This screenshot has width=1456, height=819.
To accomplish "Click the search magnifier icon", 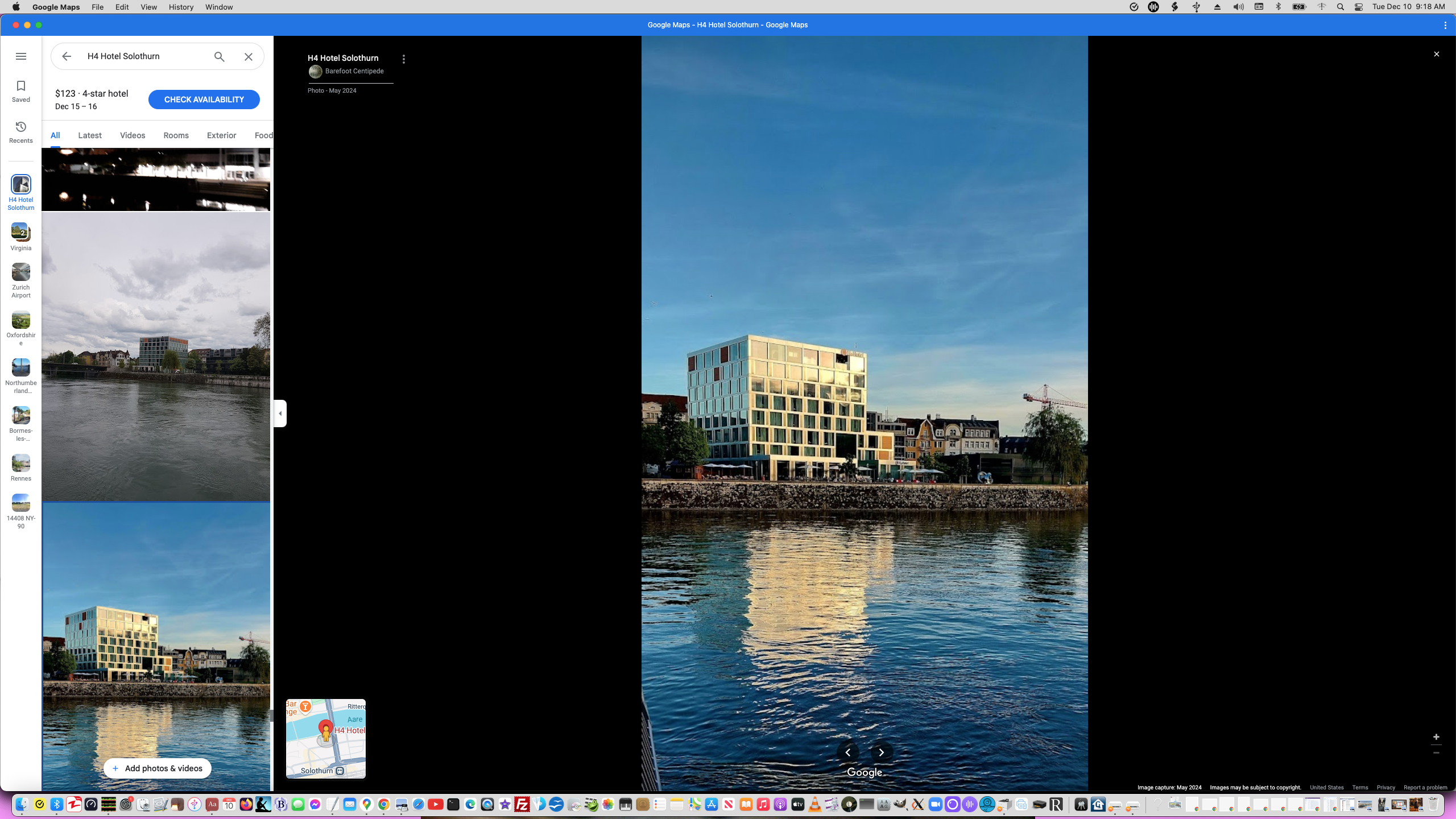I will [218, 56].
